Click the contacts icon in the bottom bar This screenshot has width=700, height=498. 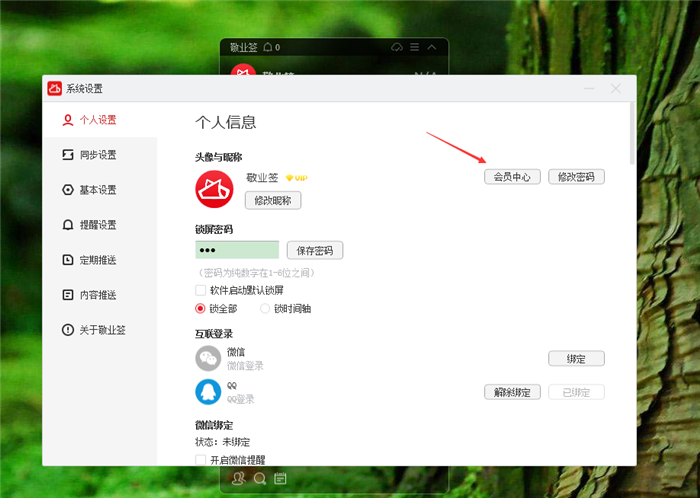(240, 478)
